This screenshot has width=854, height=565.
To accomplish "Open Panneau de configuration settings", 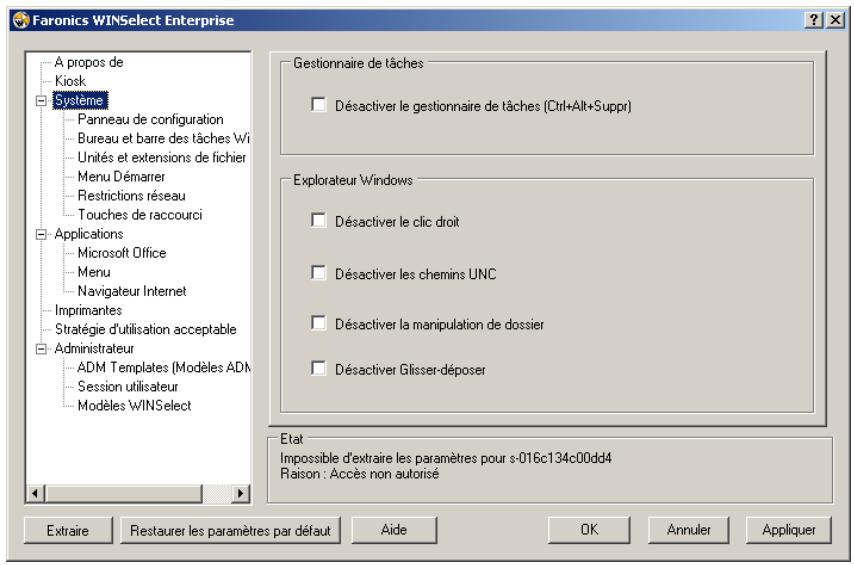I will coord(150,119).
